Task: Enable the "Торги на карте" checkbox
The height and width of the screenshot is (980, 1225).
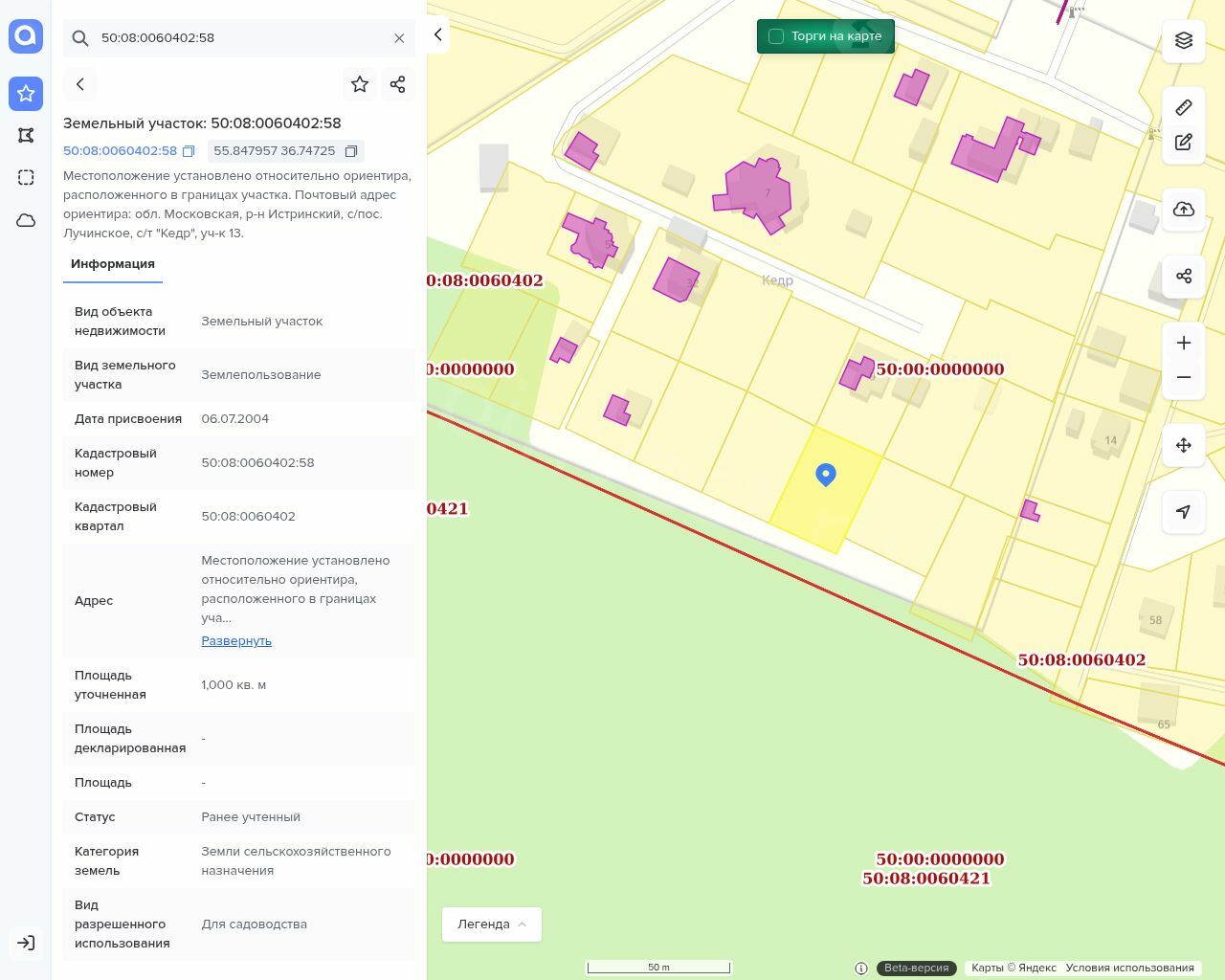Action: 776,36
